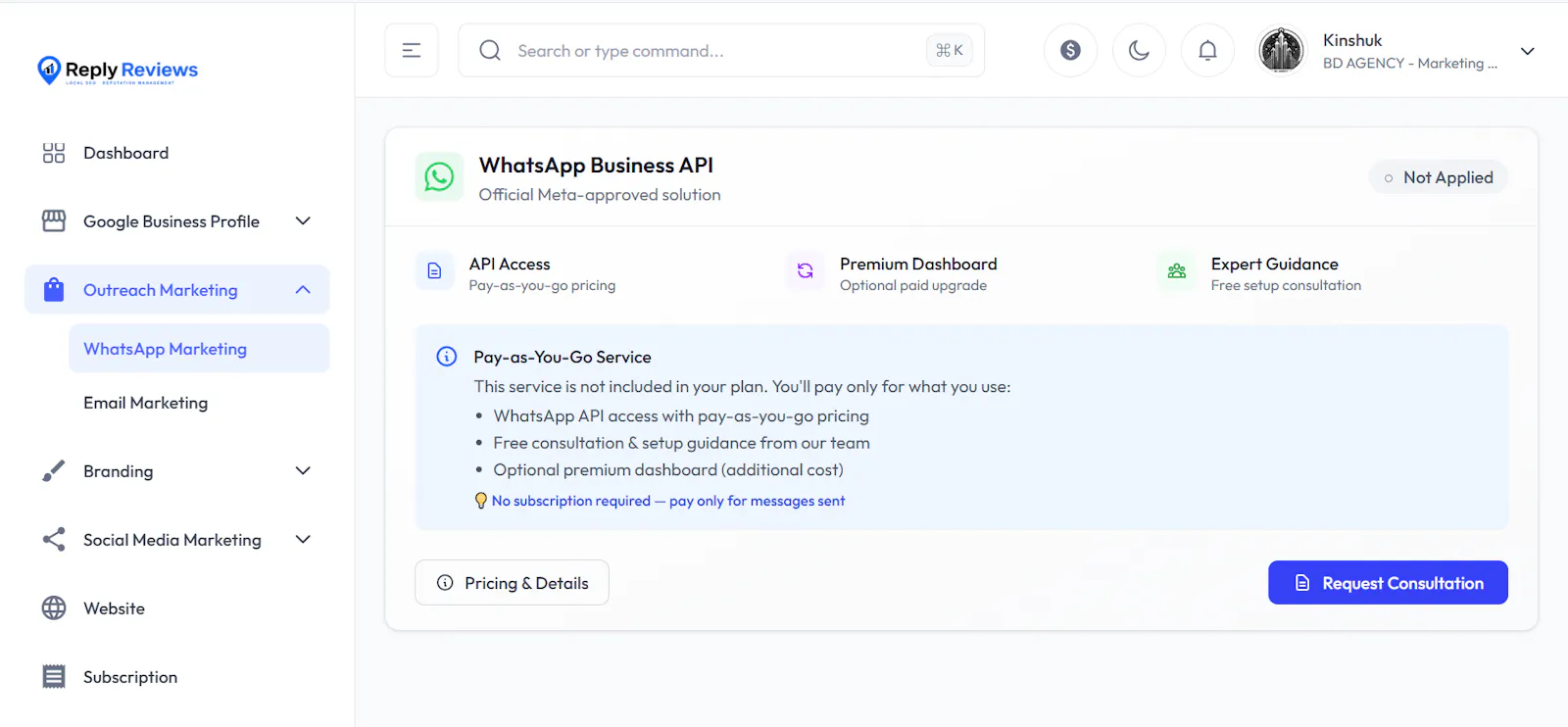Click 'Pay-as-you-go pricing' subtitle
This screenshot has width=1568, height=727.
tap(542, 286)
